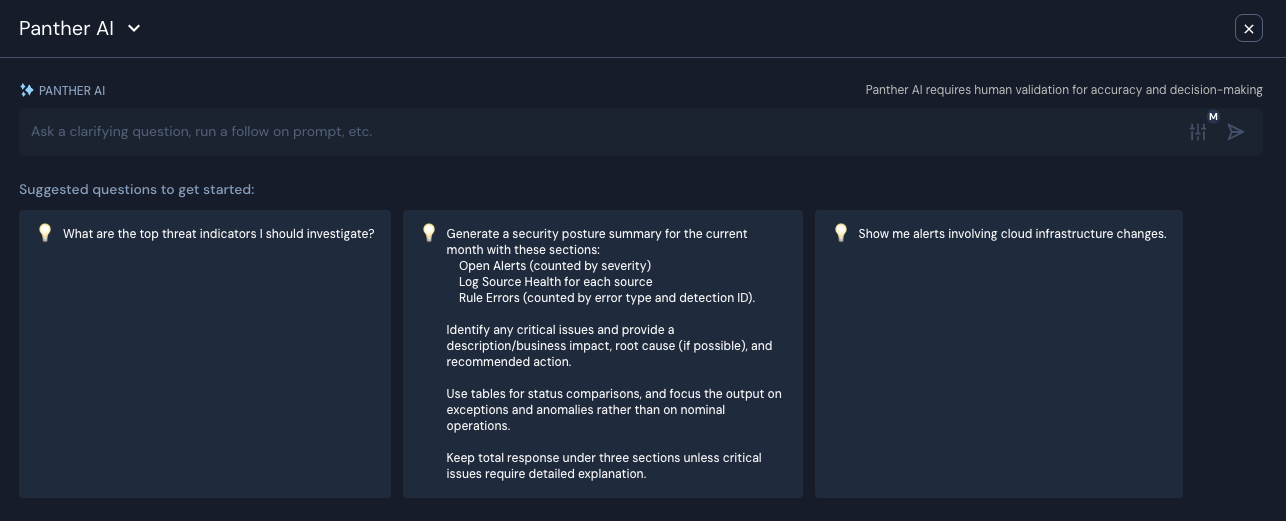
Task: Click the send message arrow icon
Action: click(x=1236, y=132)
